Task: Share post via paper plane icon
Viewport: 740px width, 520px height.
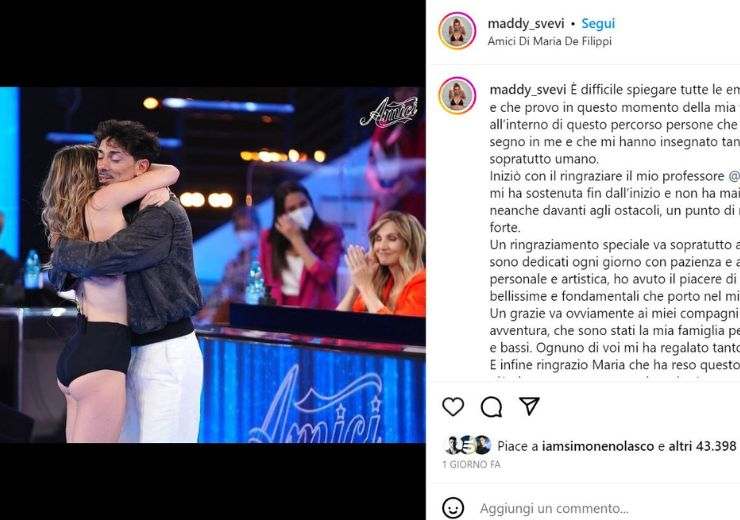Action: (529, 406)
